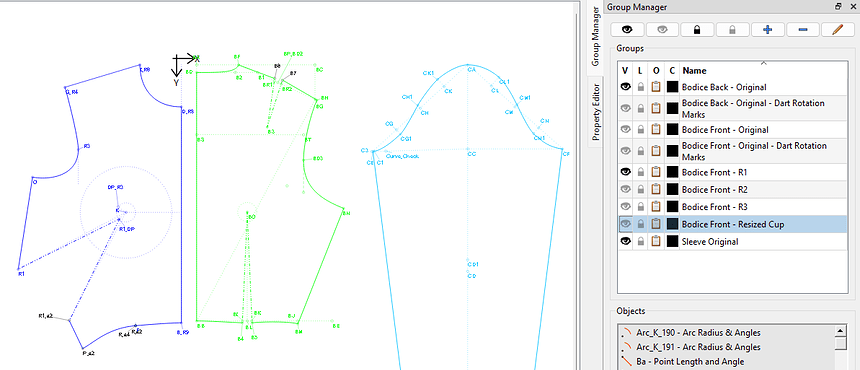Click objects clipboard icon for Bodice Front - R1
This screenshot has width=860, height=370.
(x=656, y=172)
